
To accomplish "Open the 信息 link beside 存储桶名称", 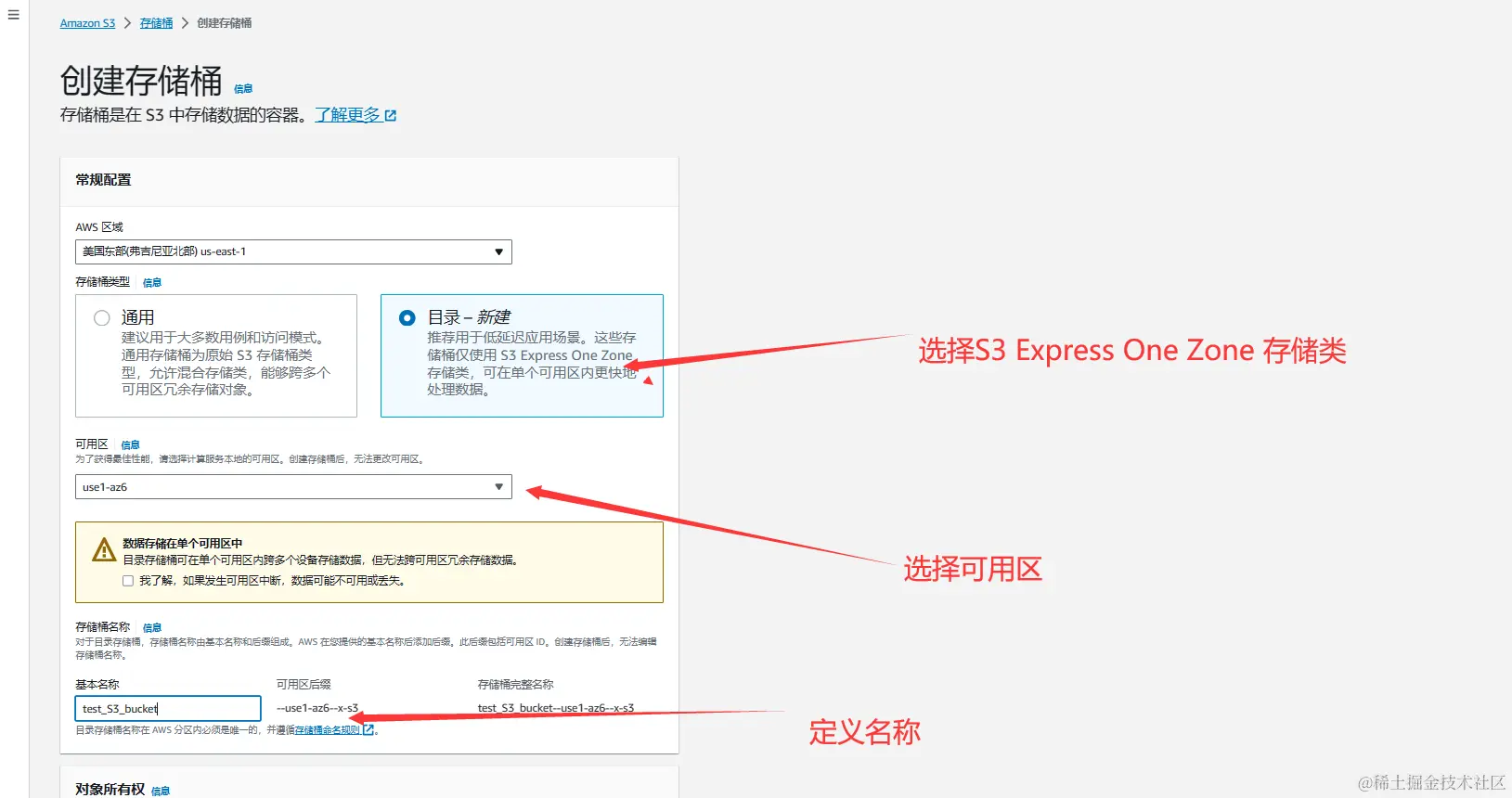I will (152, 628).
